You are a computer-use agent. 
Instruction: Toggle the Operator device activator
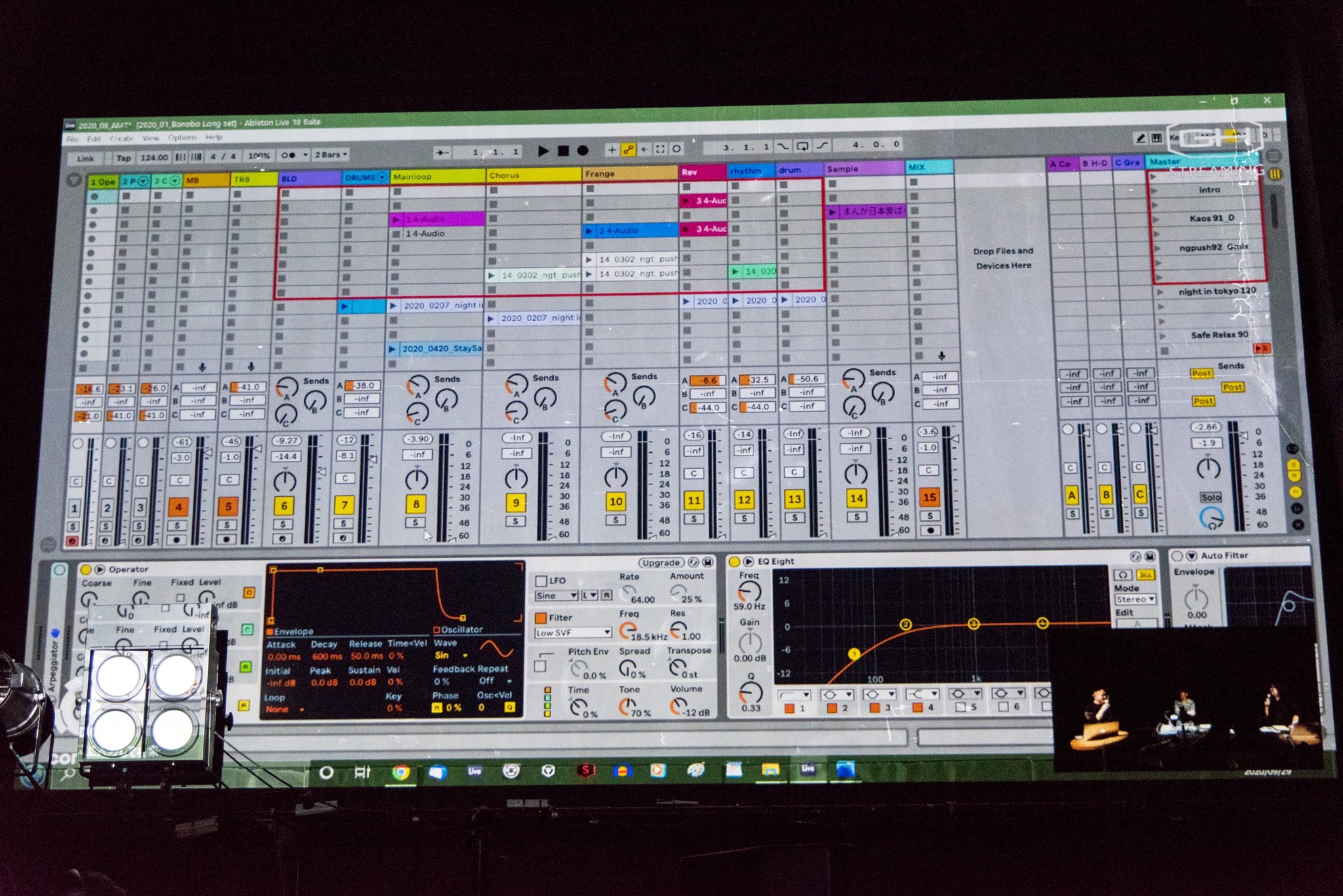pyautogui.click(x=85, y=570)
